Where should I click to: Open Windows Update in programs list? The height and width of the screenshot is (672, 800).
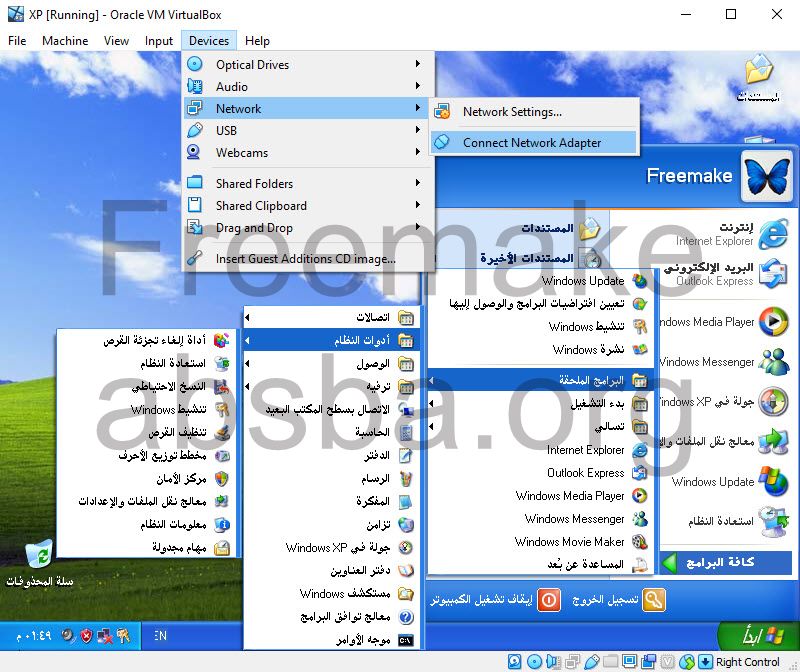click(540, 280)
